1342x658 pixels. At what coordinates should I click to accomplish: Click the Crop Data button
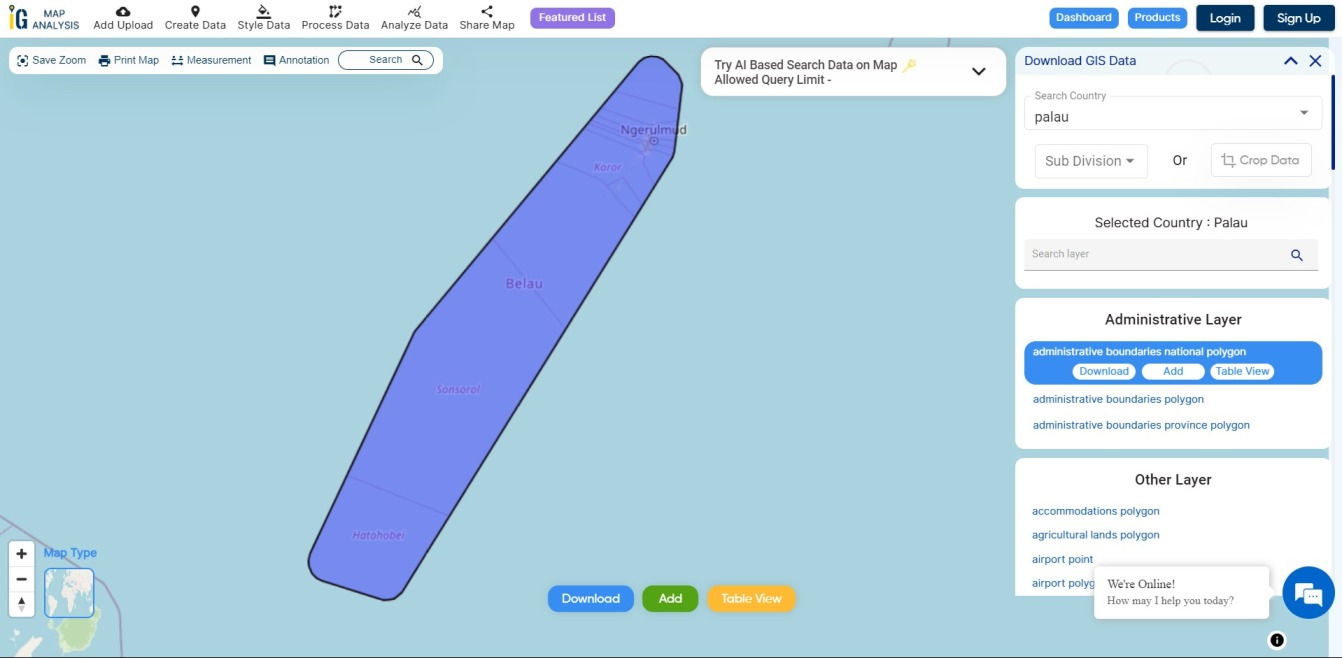(1261, 160)
